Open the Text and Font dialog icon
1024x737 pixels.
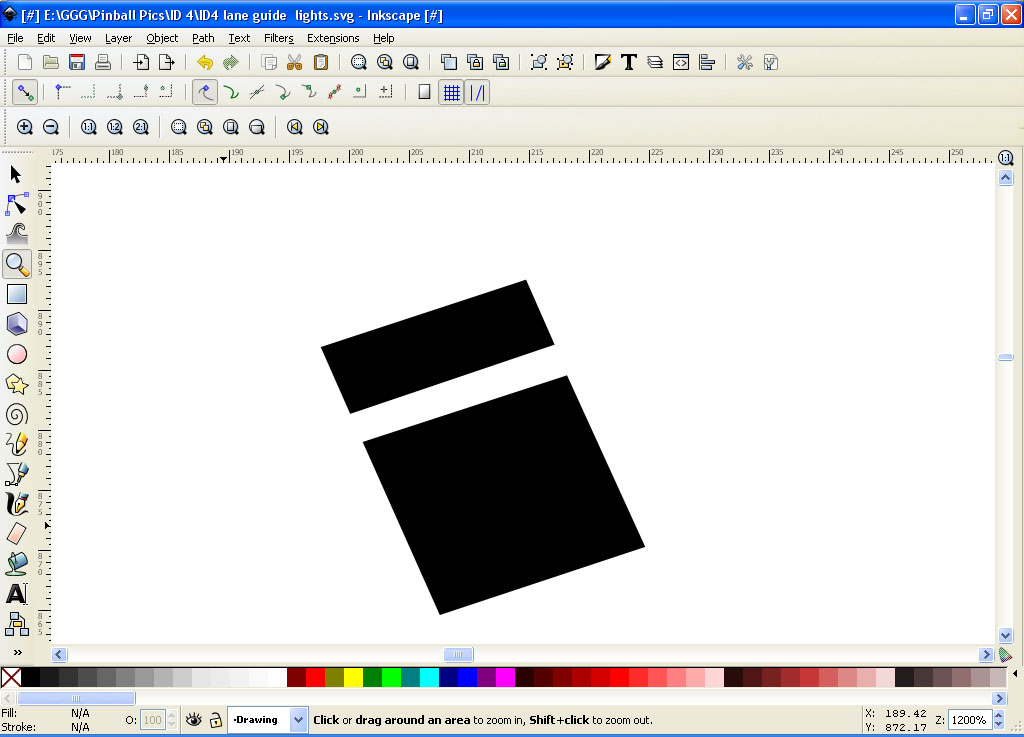click(x=629, y=62)
